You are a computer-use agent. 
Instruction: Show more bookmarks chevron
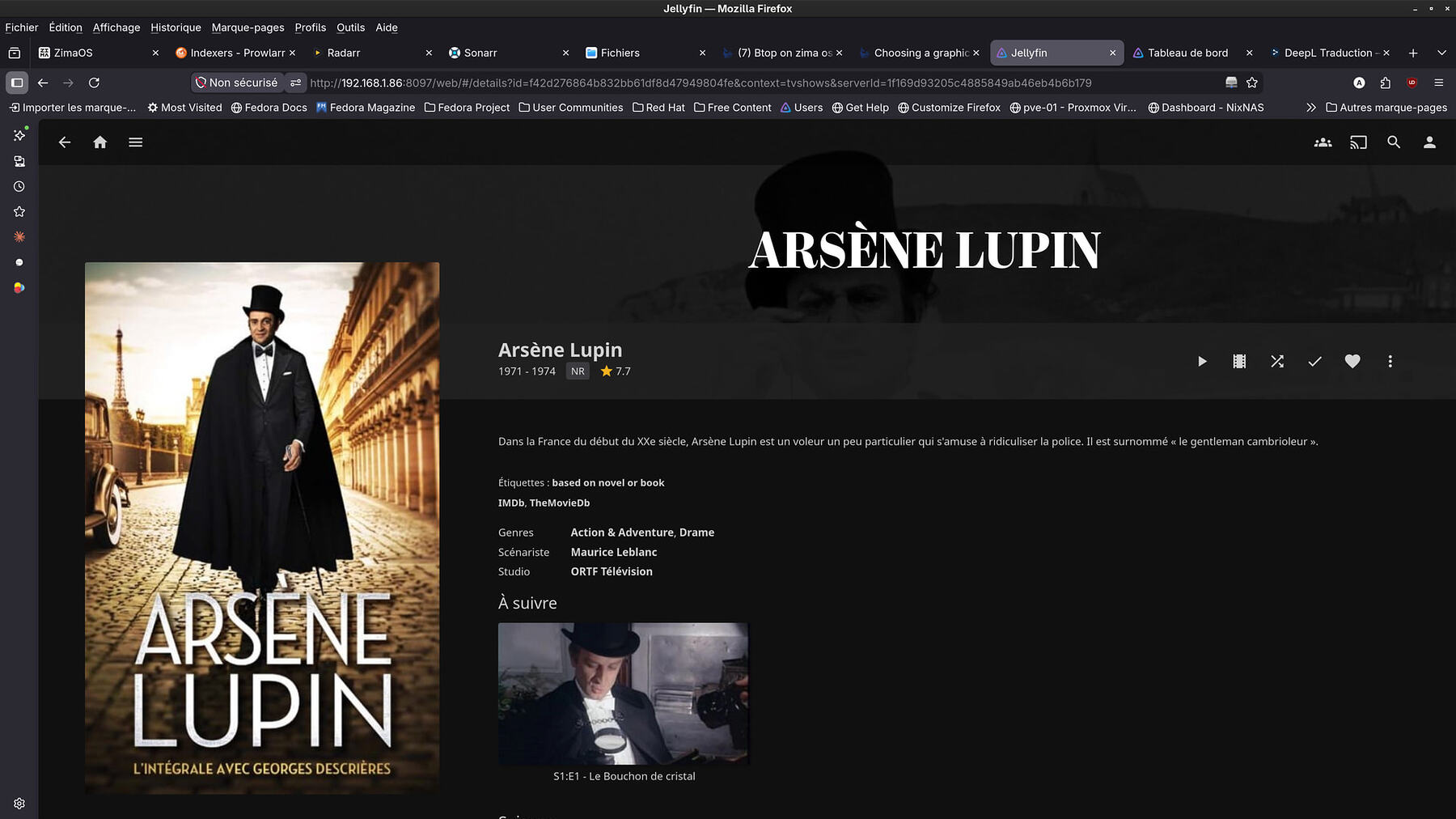[x=1311, y=108]
